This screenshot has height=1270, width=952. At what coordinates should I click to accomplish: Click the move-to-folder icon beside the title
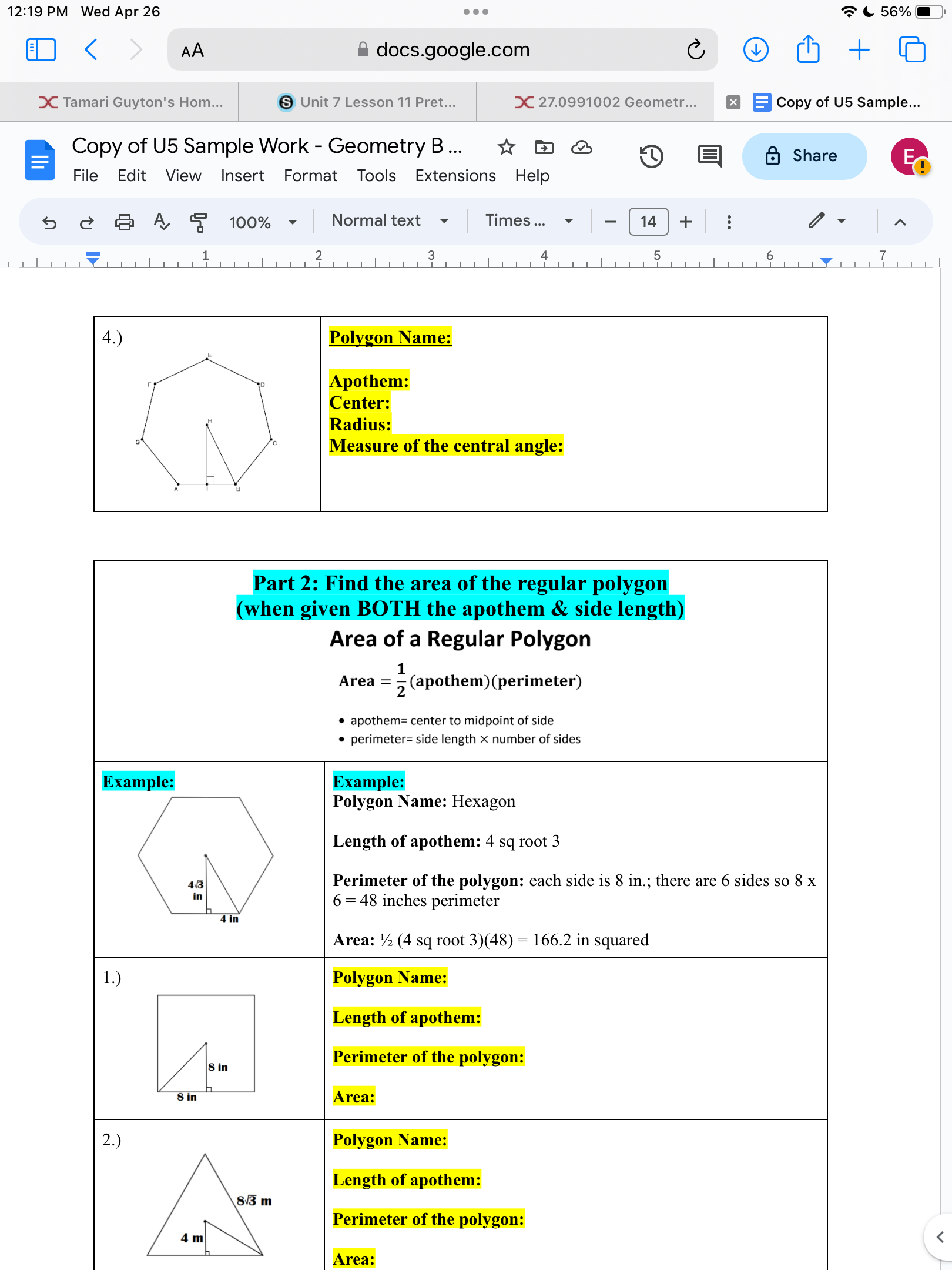tap(544, 148)
